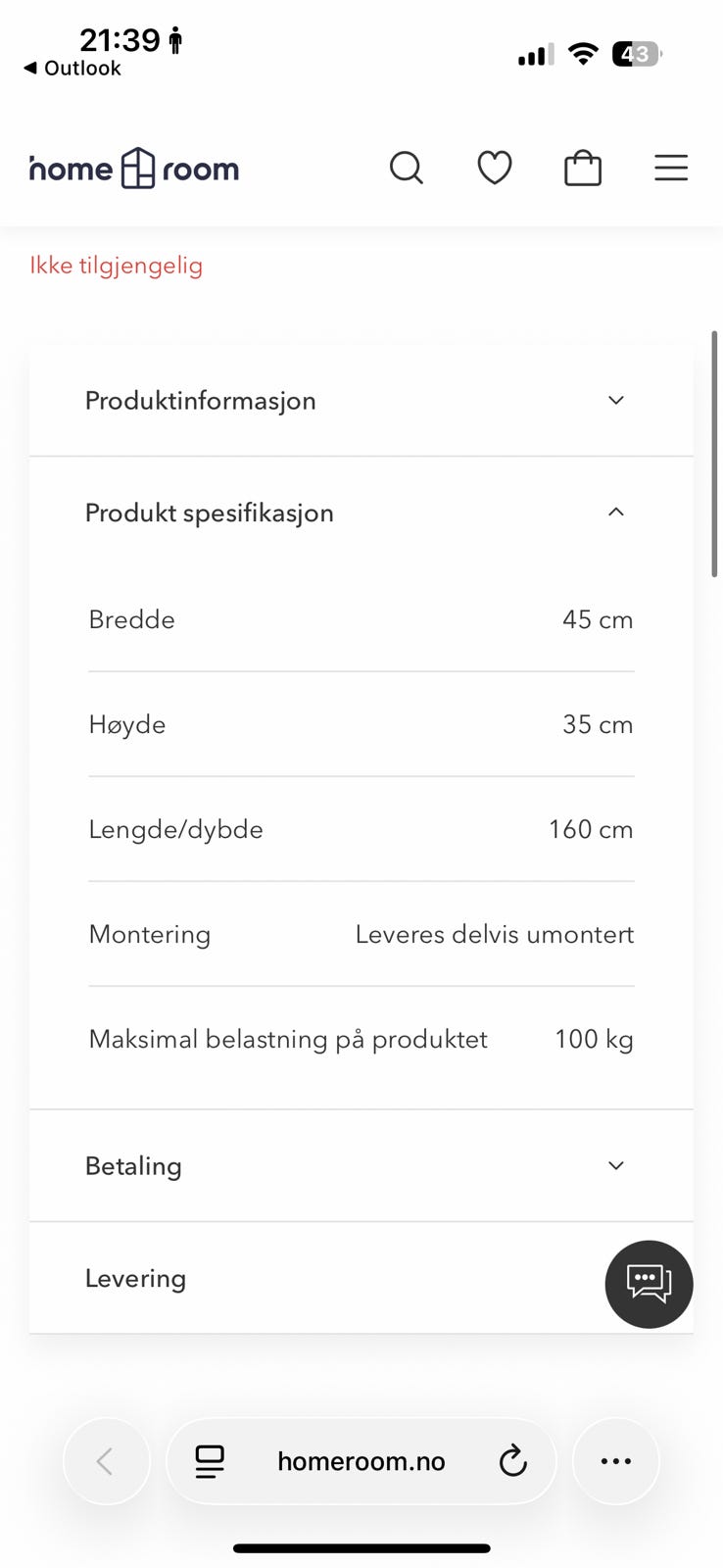Tap the Ikke tilgjengelig notice
The width and height of the screenshot is (723, 1568).
coord(116,266)
